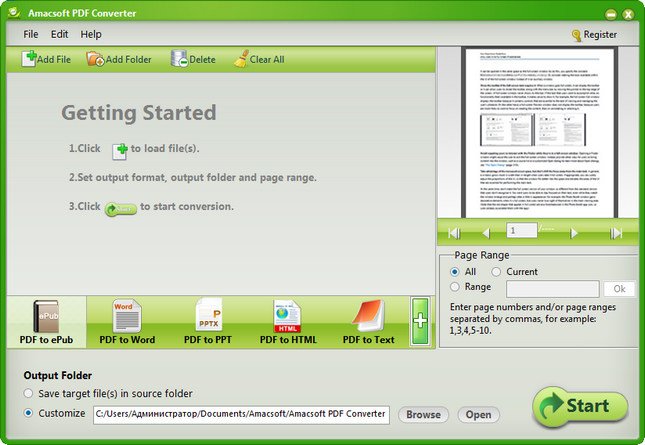Click the page range text field

click(x=552, y=289)
